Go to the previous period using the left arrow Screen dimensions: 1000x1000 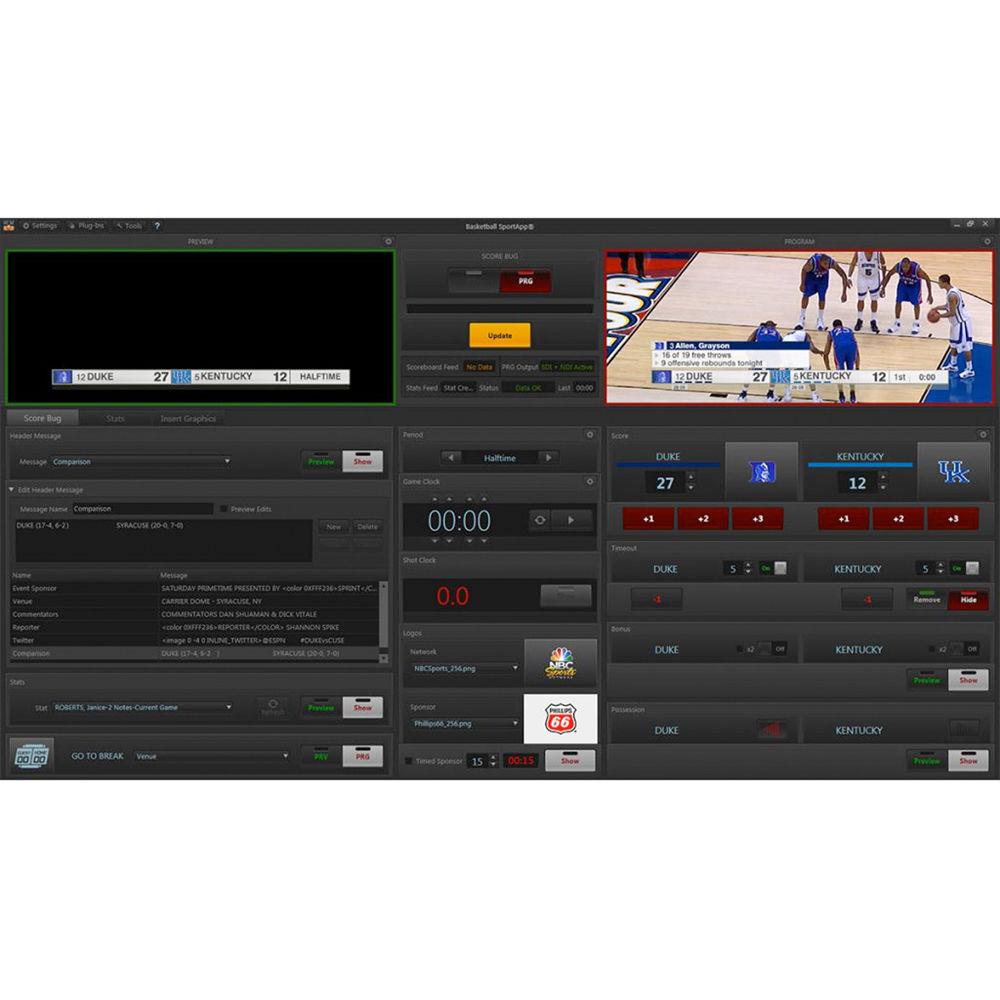tap(453, 458)
